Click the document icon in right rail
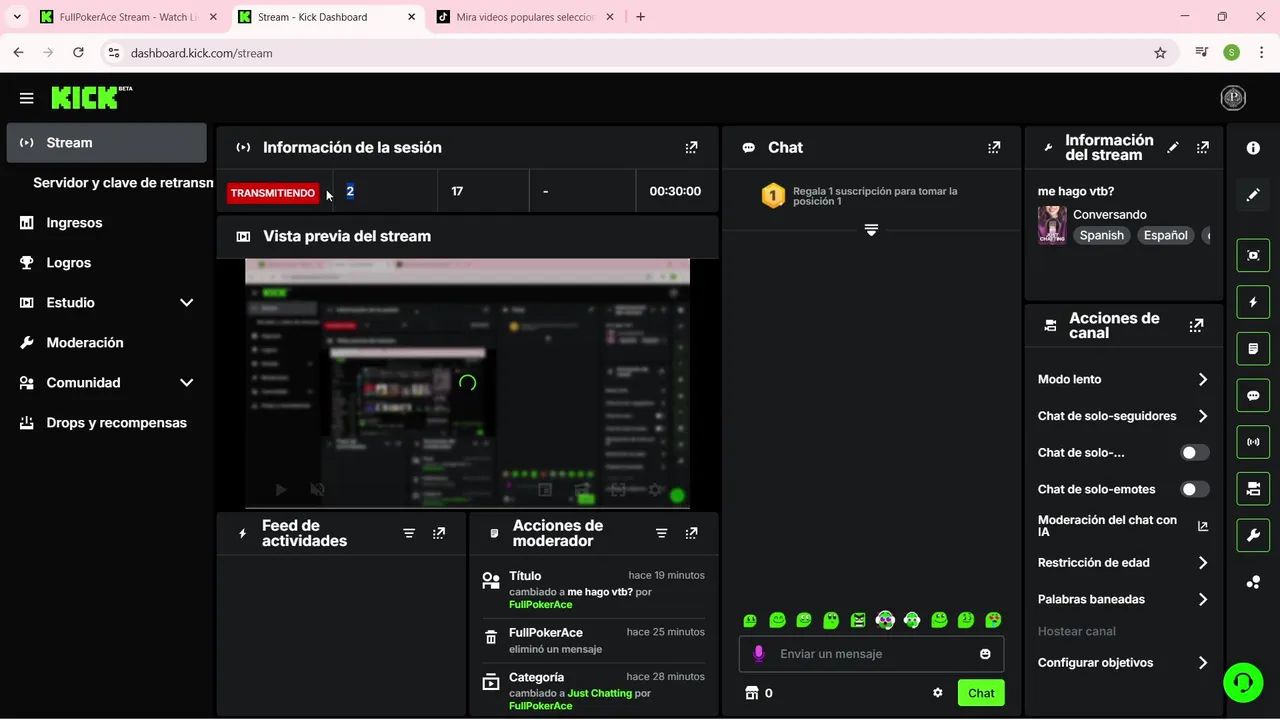1280x720 pixels. pyautogui.click(x=1253, y=349)
